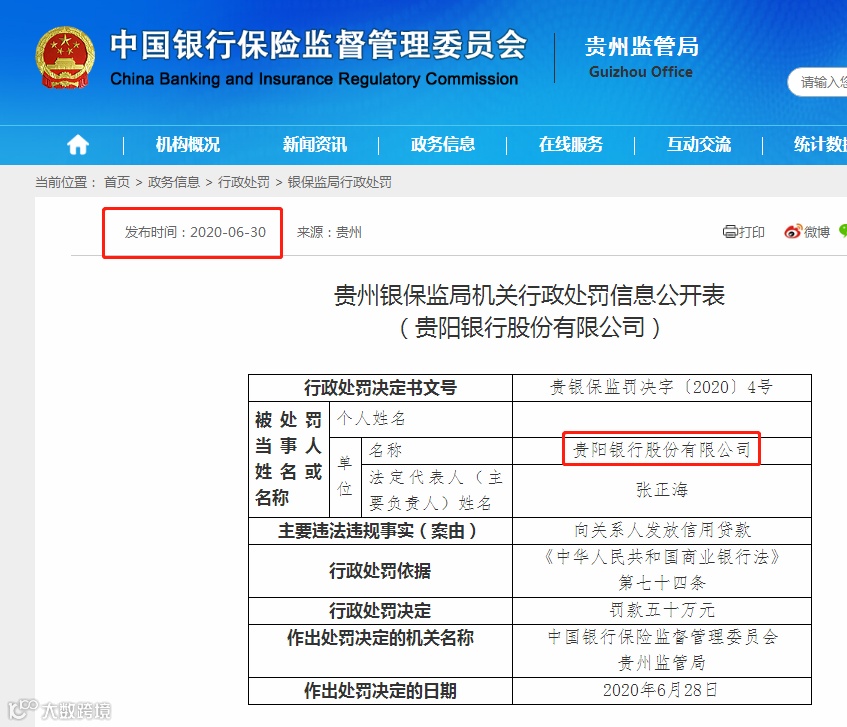The width and height of the screenshot is (847, 727).
Task: Go to 银保监局行政处罚 in breadcrumb
Action: coord(340,183)
